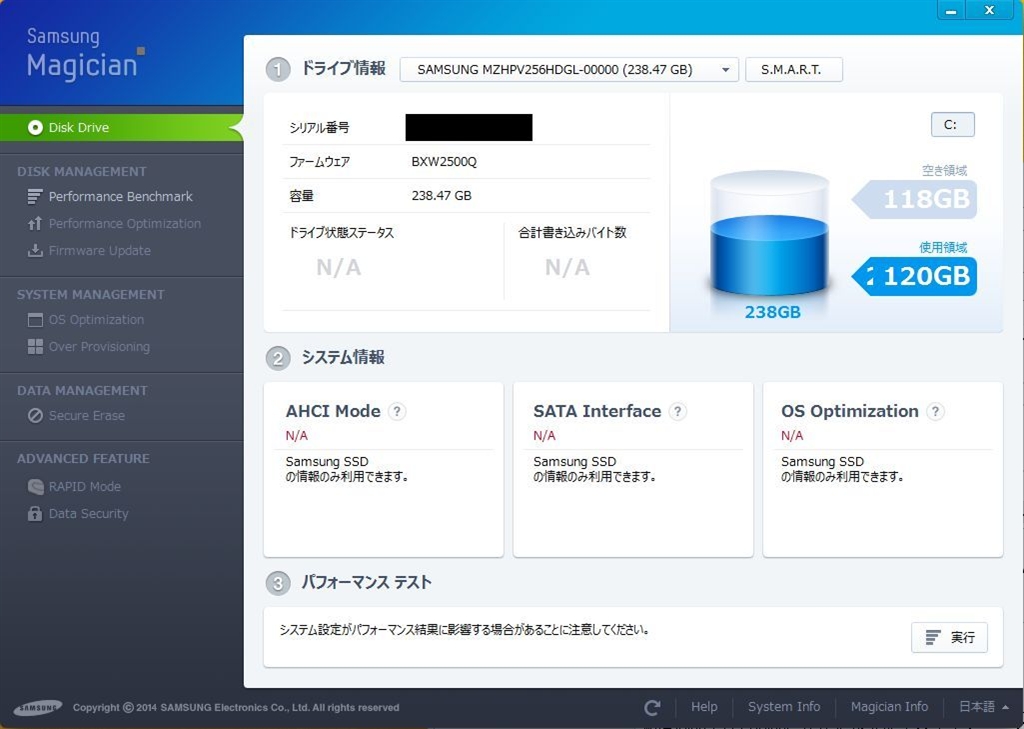Image resolution: width=1024 pixels, height=729 pixels.
Task: Click the 238GB total label under cylinder
Action: [x=773, y=312]
